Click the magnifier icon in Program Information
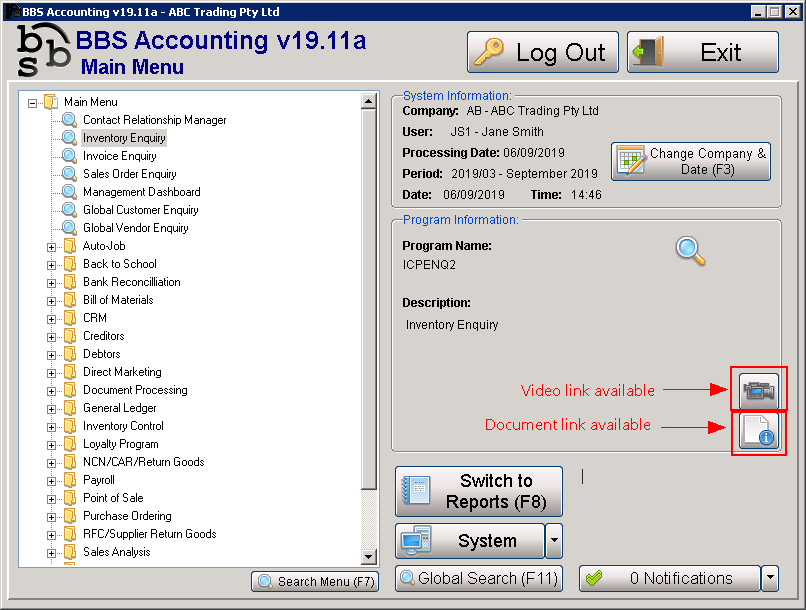This screenshot has width=806, height=610. tap(690, 250)
